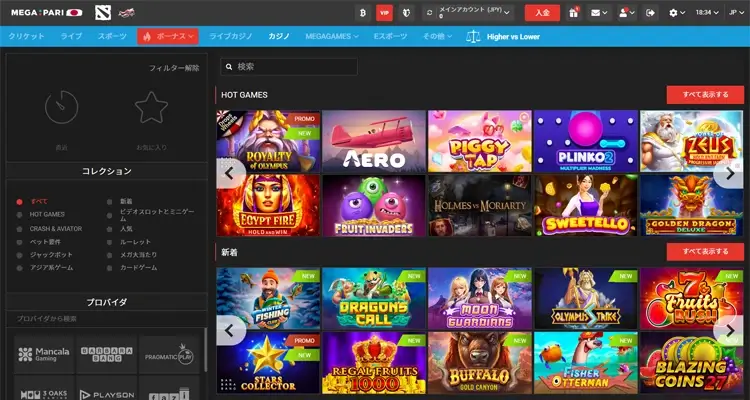Slide 新着 carousel to next

(x=729, y=330)
